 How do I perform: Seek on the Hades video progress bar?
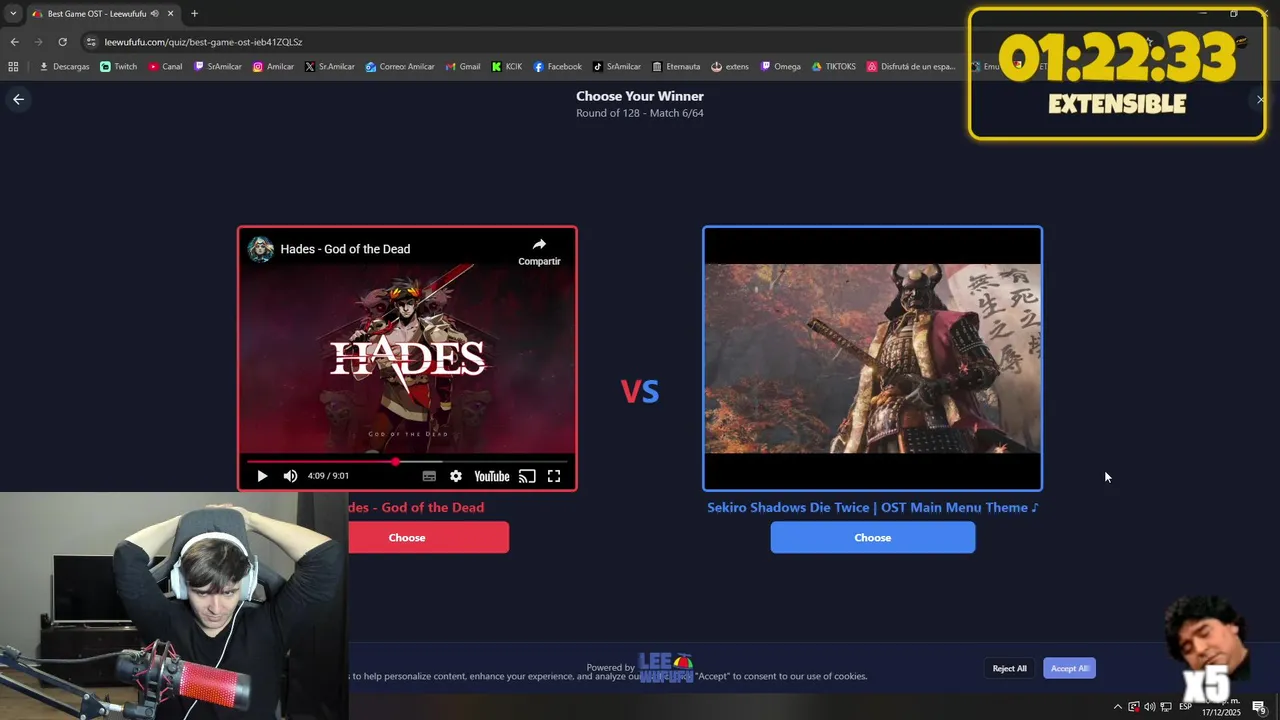(x=407, y=462)
